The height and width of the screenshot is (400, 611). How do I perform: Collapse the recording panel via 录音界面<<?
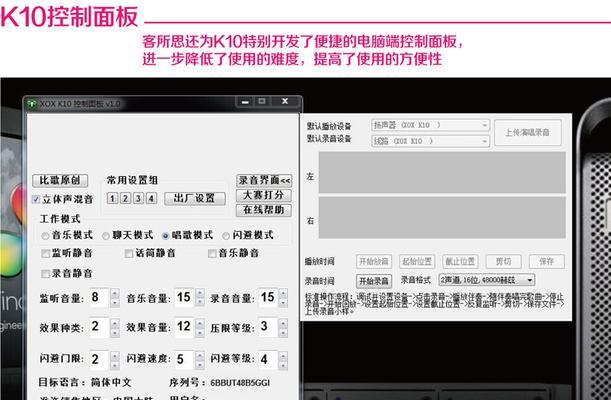264,180
